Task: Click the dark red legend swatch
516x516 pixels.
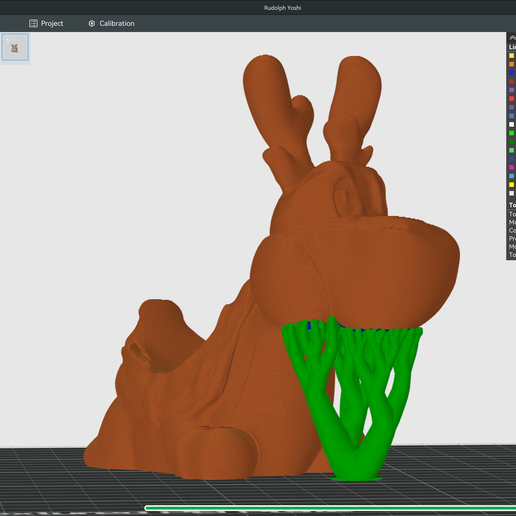Action: 512,81
